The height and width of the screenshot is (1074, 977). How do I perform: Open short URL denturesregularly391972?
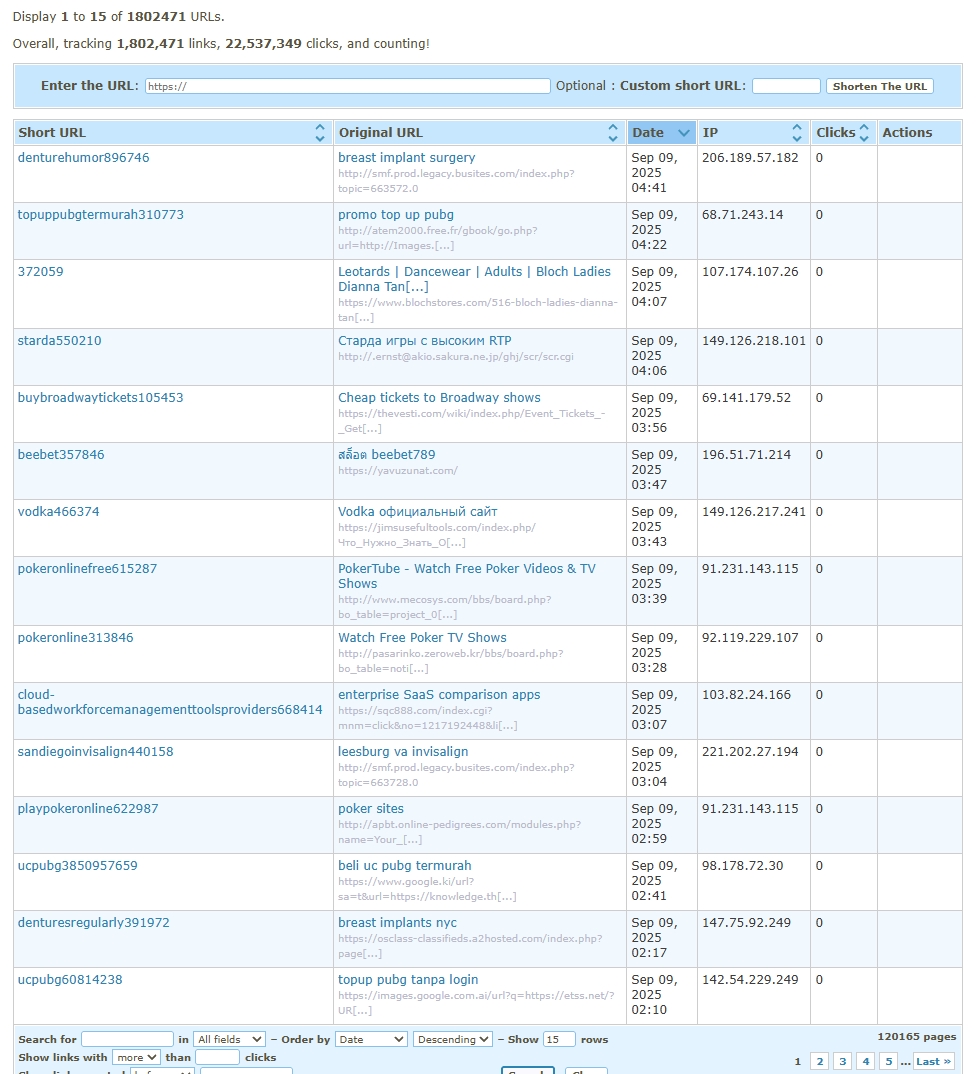[93, 923]
